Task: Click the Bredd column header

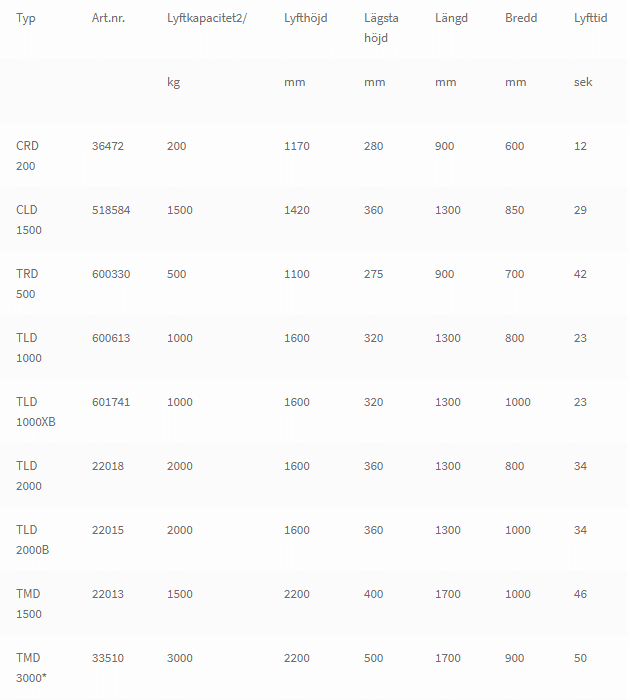Action: (x=521, y=18)
